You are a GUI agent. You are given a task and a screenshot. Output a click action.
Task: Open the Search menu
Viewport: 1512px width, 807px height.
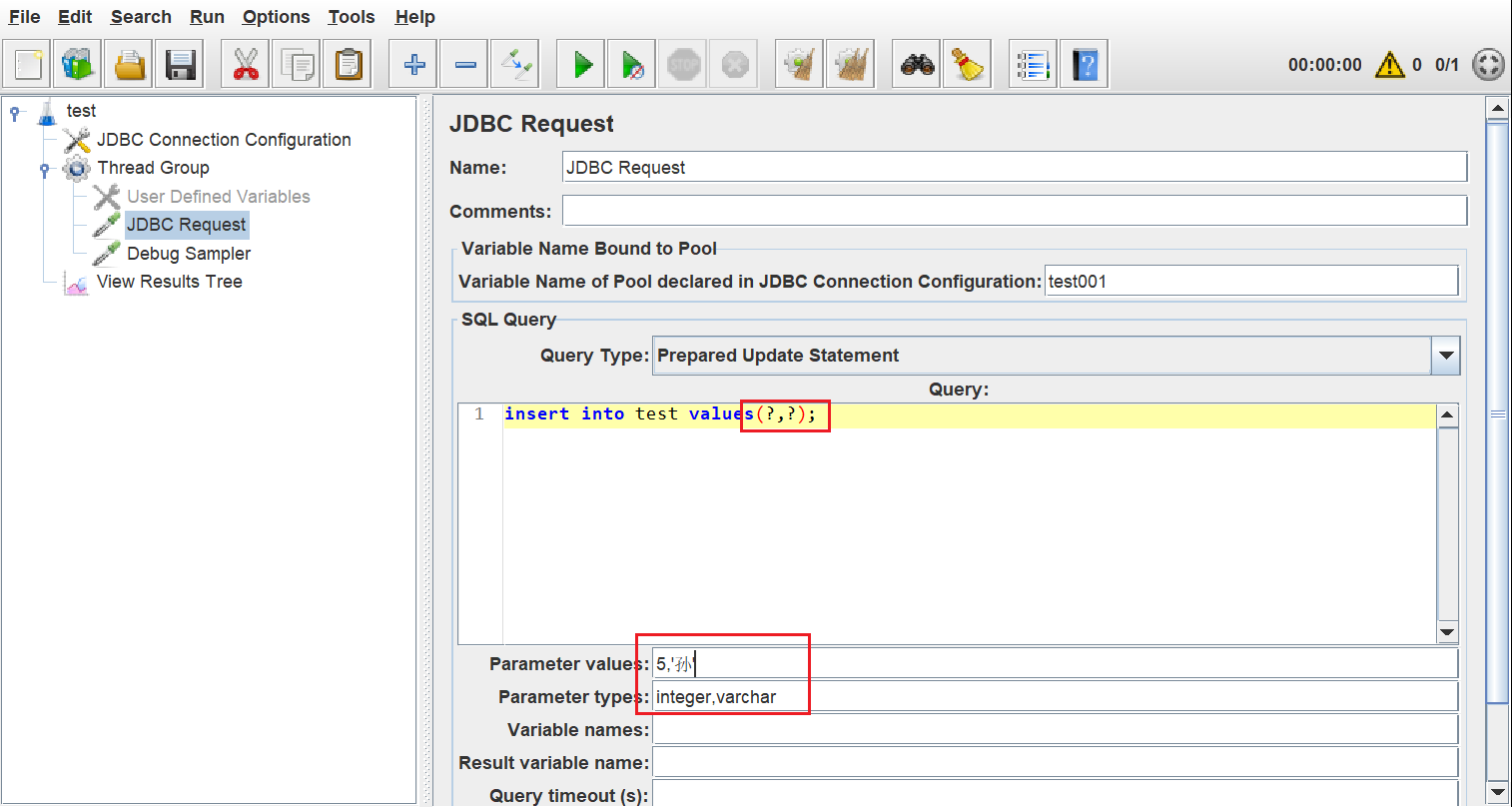(141, 17)
